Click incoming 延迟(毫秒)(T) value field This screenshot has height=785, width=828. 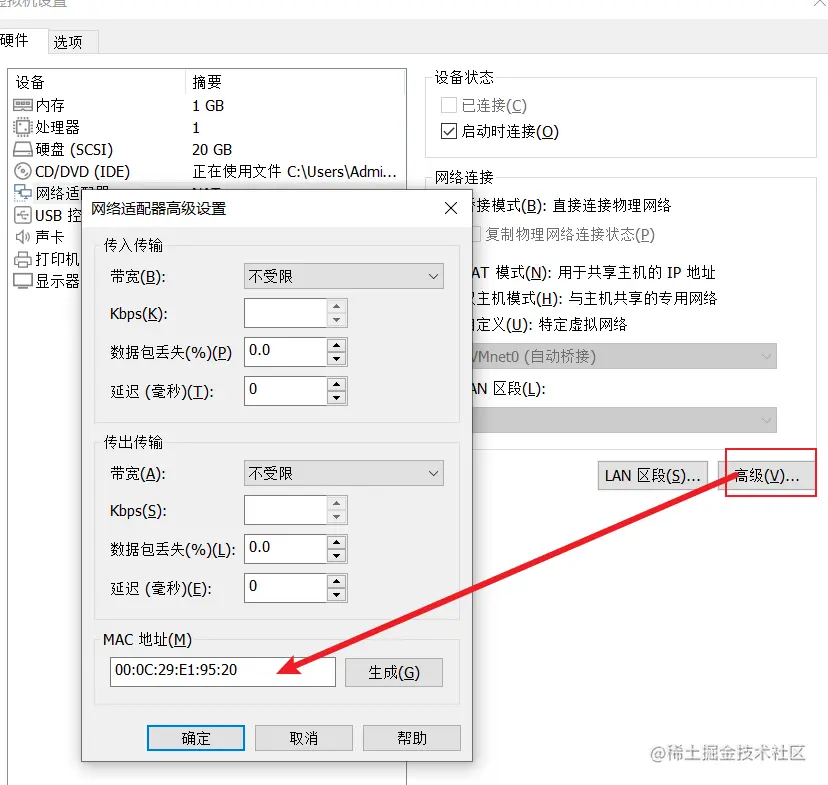click(x=285, y=391)
